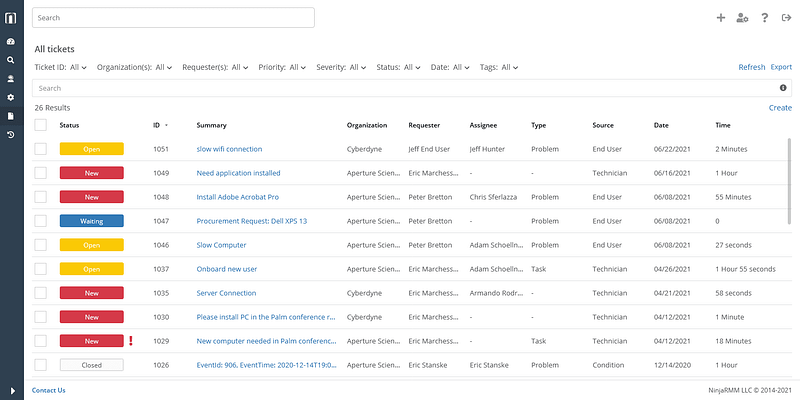800x400 pixels.
Task: Click the logout icon in header
Action: point(786,18)
